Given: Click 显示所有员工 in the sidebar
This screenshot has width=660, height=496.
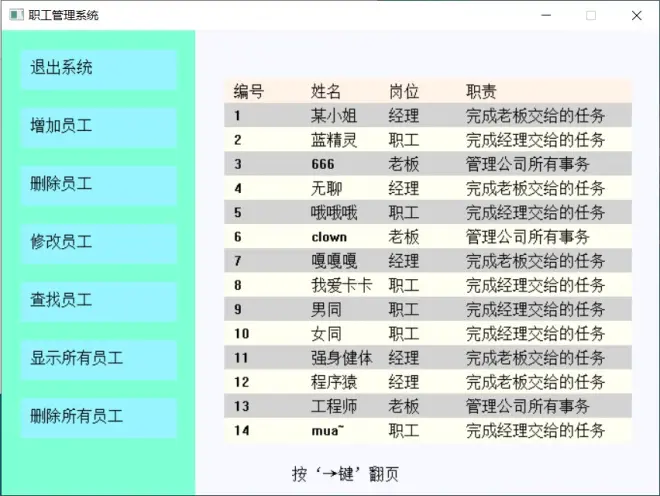Looking at the screenshot, I should click(x=98, y=358).
